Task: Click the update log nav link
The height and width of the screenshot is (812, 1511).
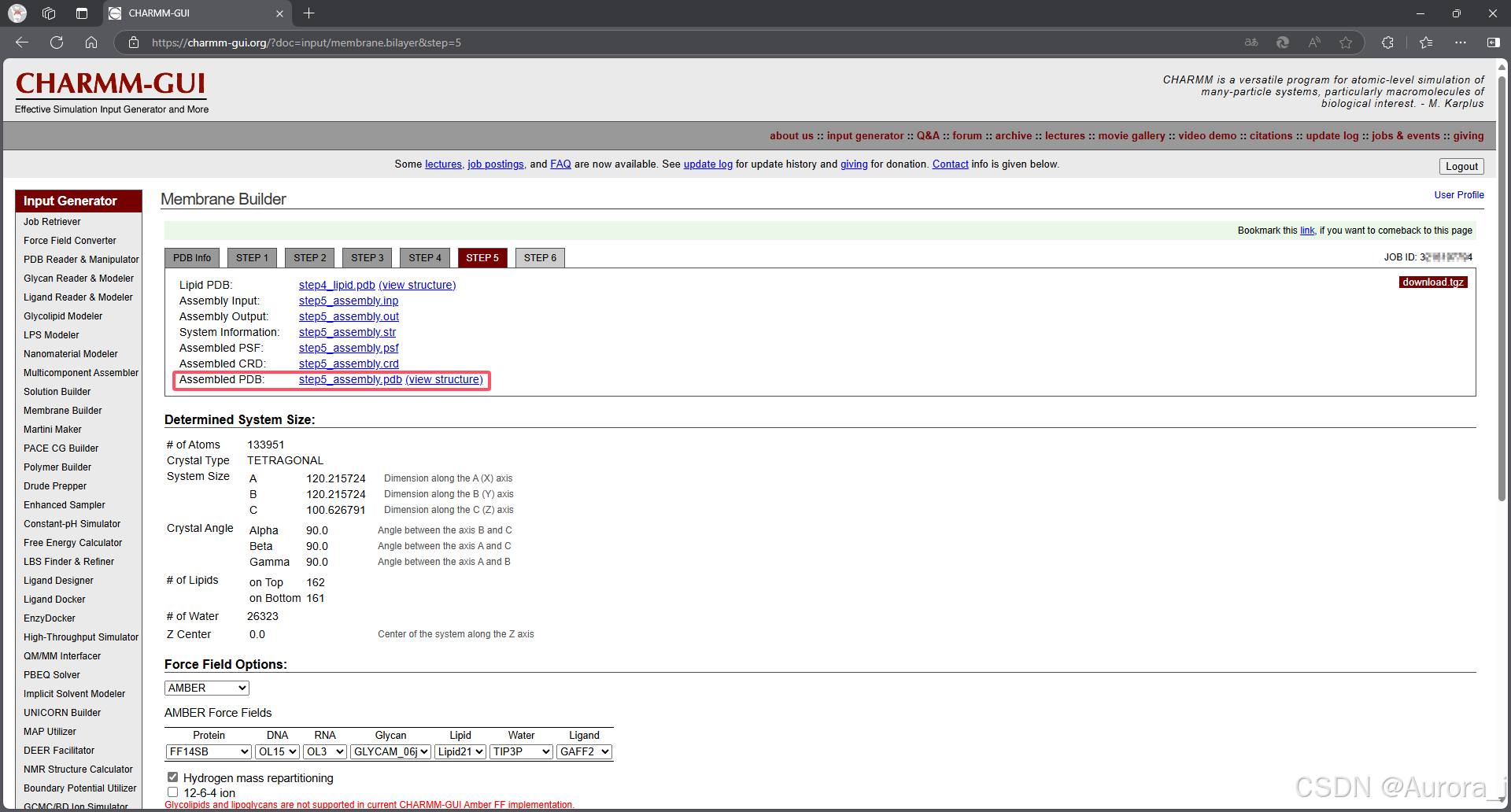Action: click(x=1332, y=135)
